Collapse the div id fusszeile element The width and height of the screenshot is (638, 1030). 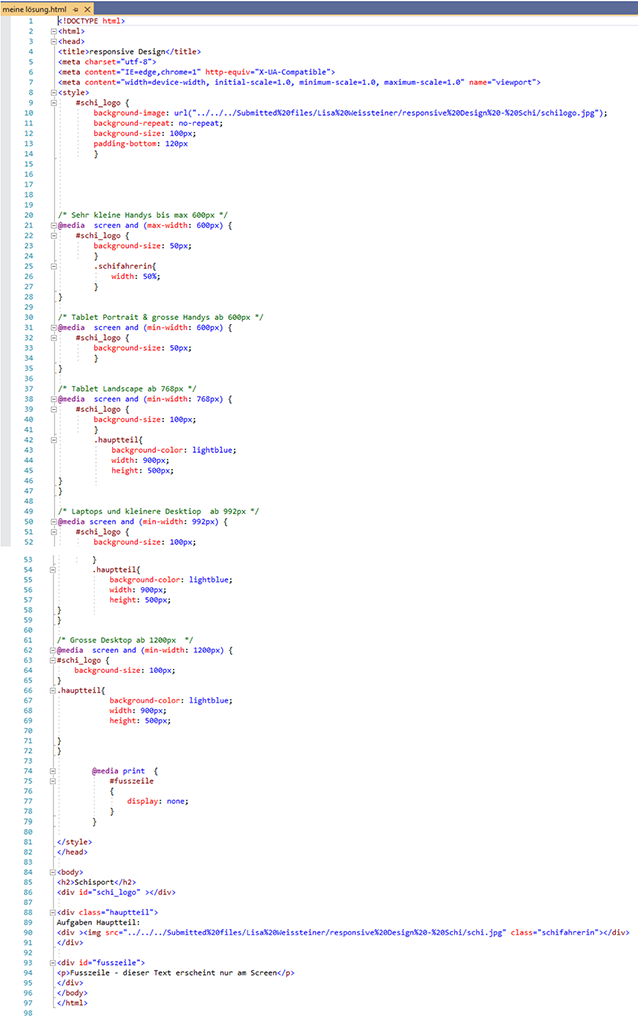pos(53,962)
